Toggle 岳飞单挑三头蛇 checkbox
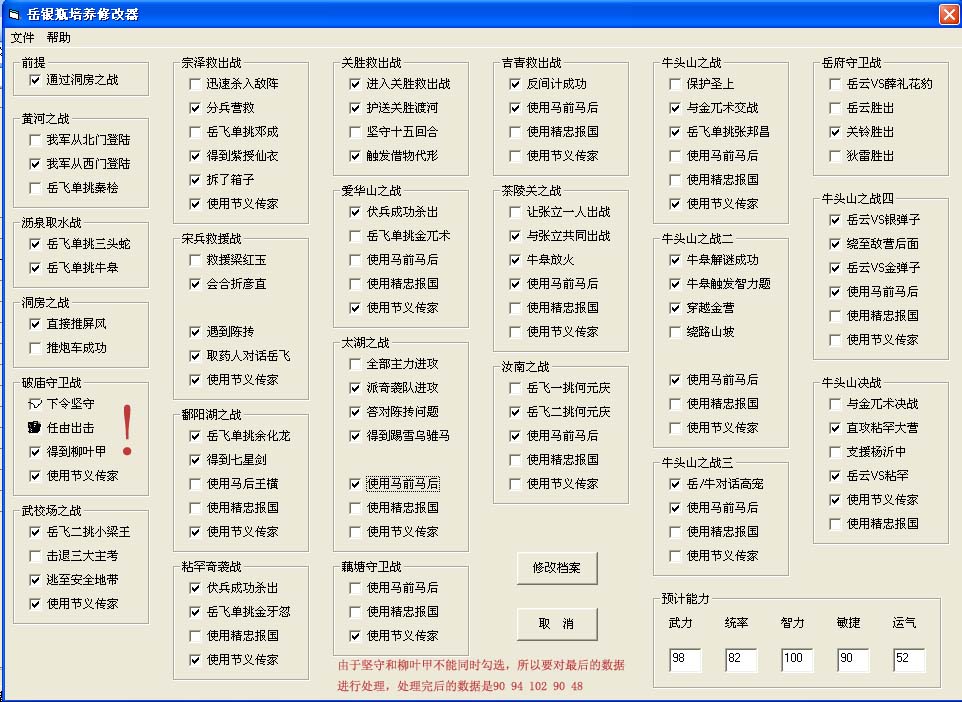962x702 pixels. coord(35,244)
